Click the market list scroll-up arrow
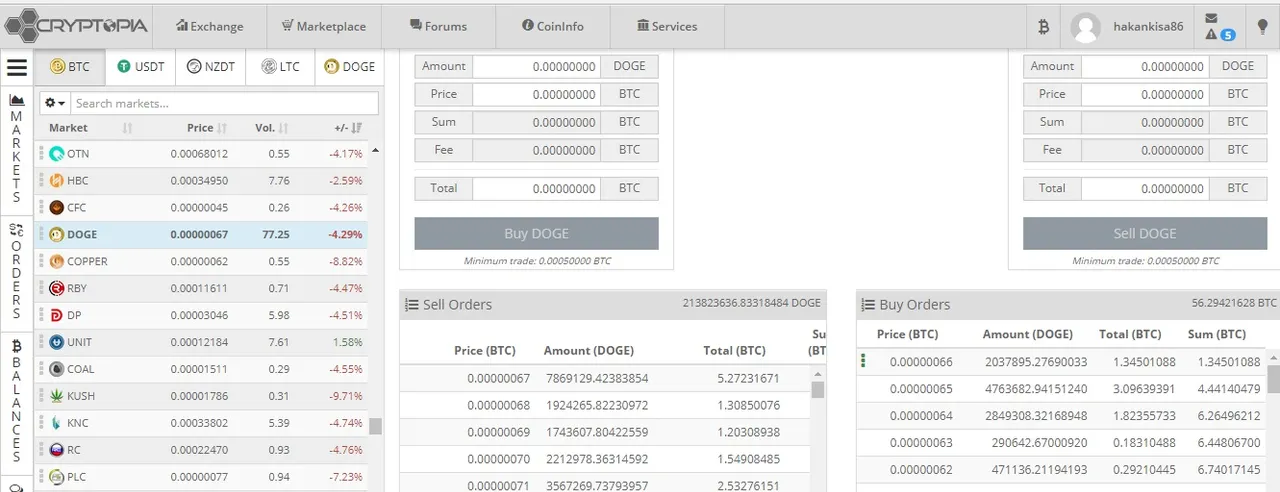The height and width of the screenshot is (492, 1280). [x=375, y=150]
